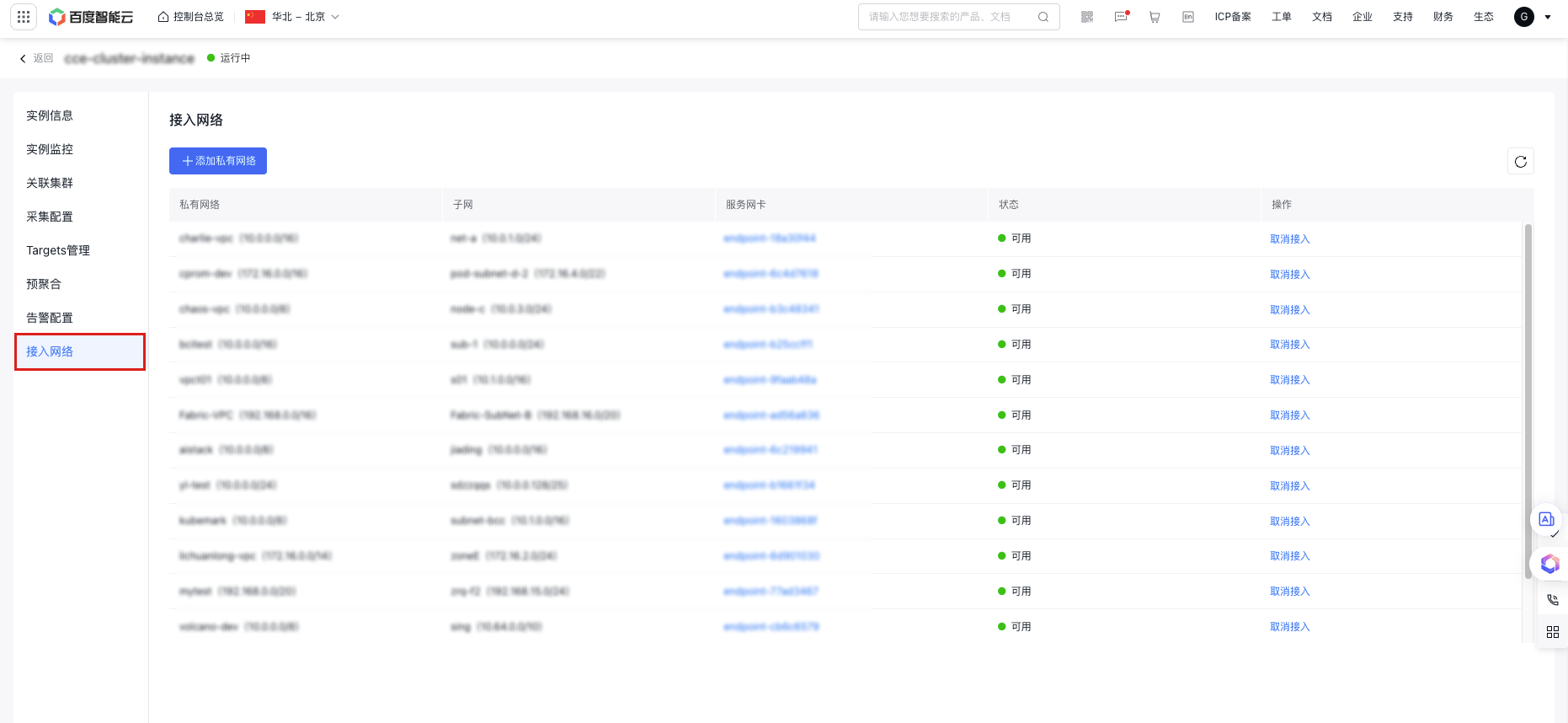The width and height of the screenshot is (1568, 723).
Task: Click the language switch icon
Action: click(1188, 17)
